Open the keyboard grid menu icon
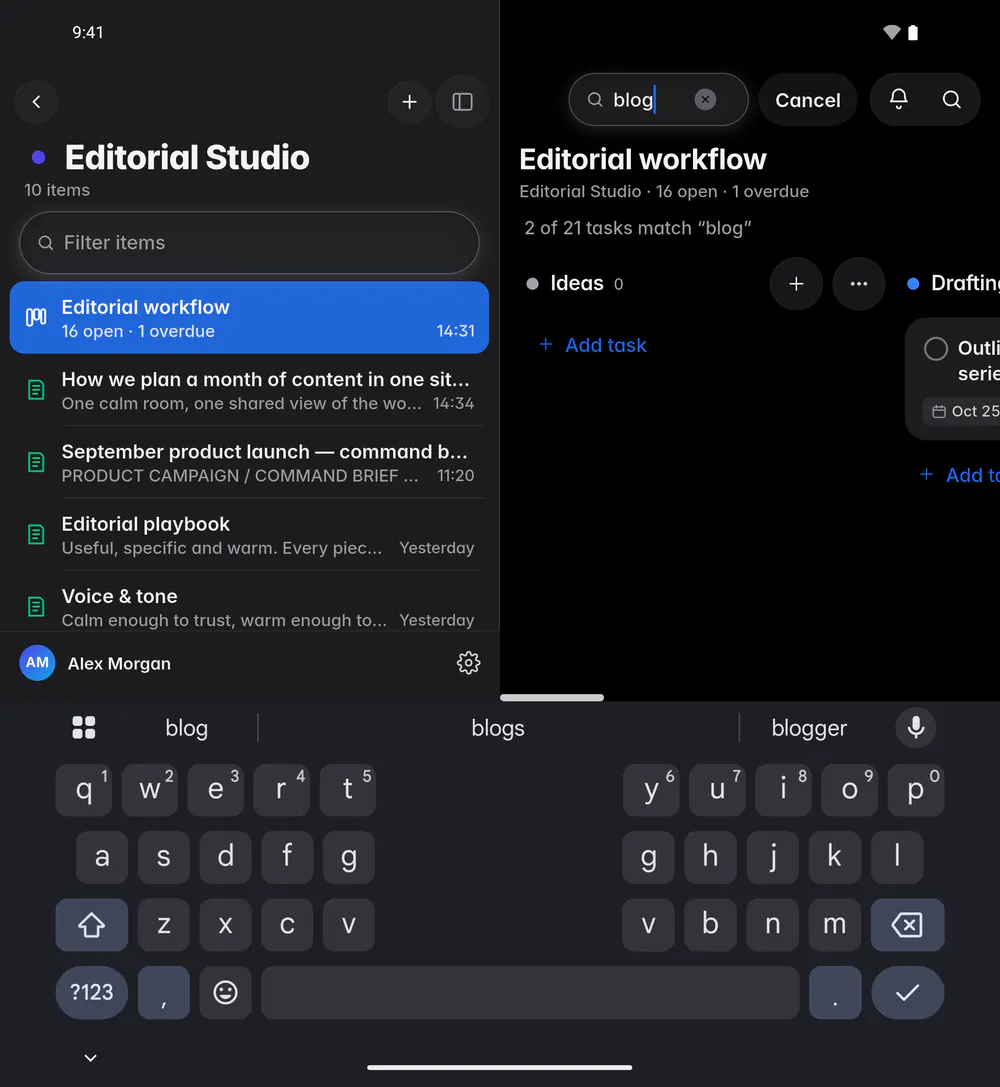This screenshot has height=1087, width=1000. (84, 727)
